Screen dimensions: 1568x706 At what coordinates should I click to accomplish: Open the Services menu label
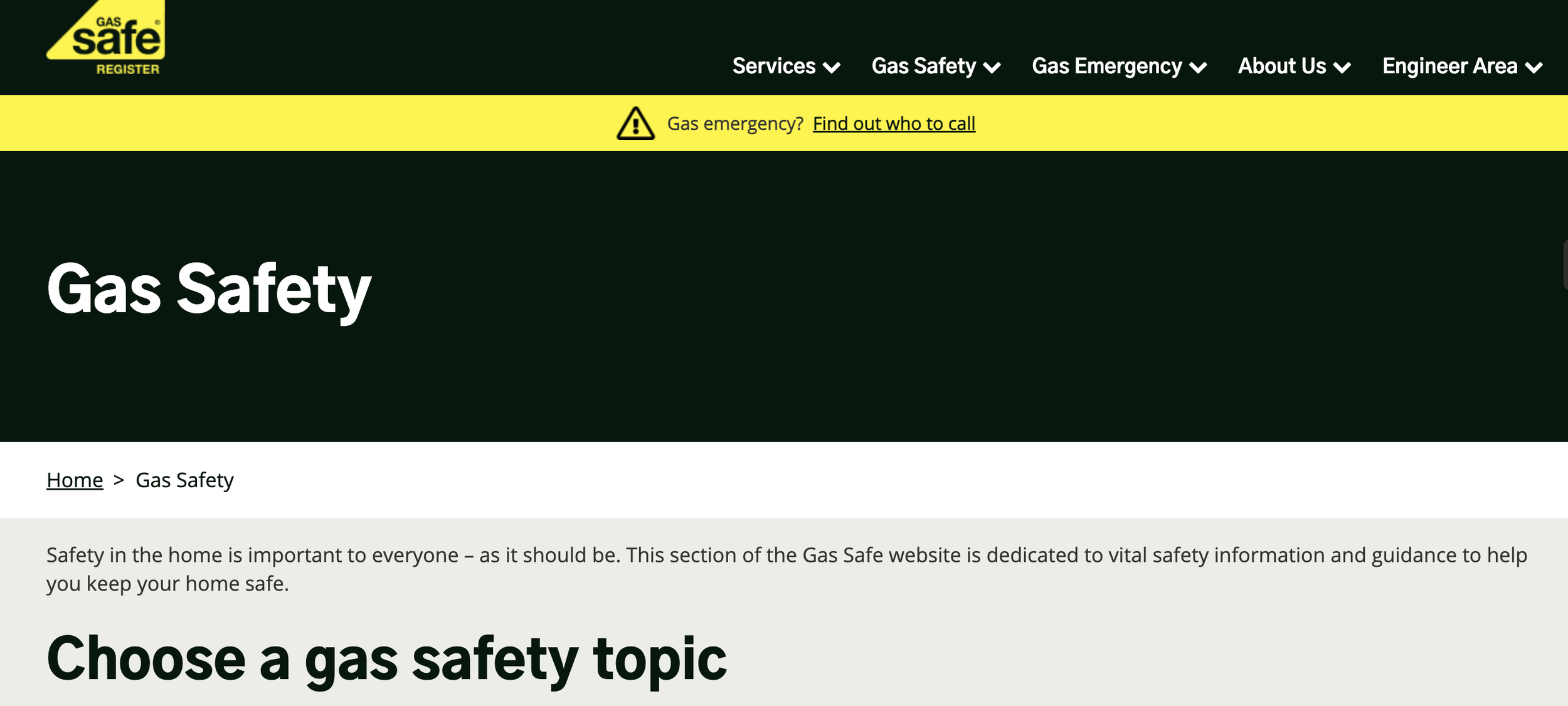(774, 66)
